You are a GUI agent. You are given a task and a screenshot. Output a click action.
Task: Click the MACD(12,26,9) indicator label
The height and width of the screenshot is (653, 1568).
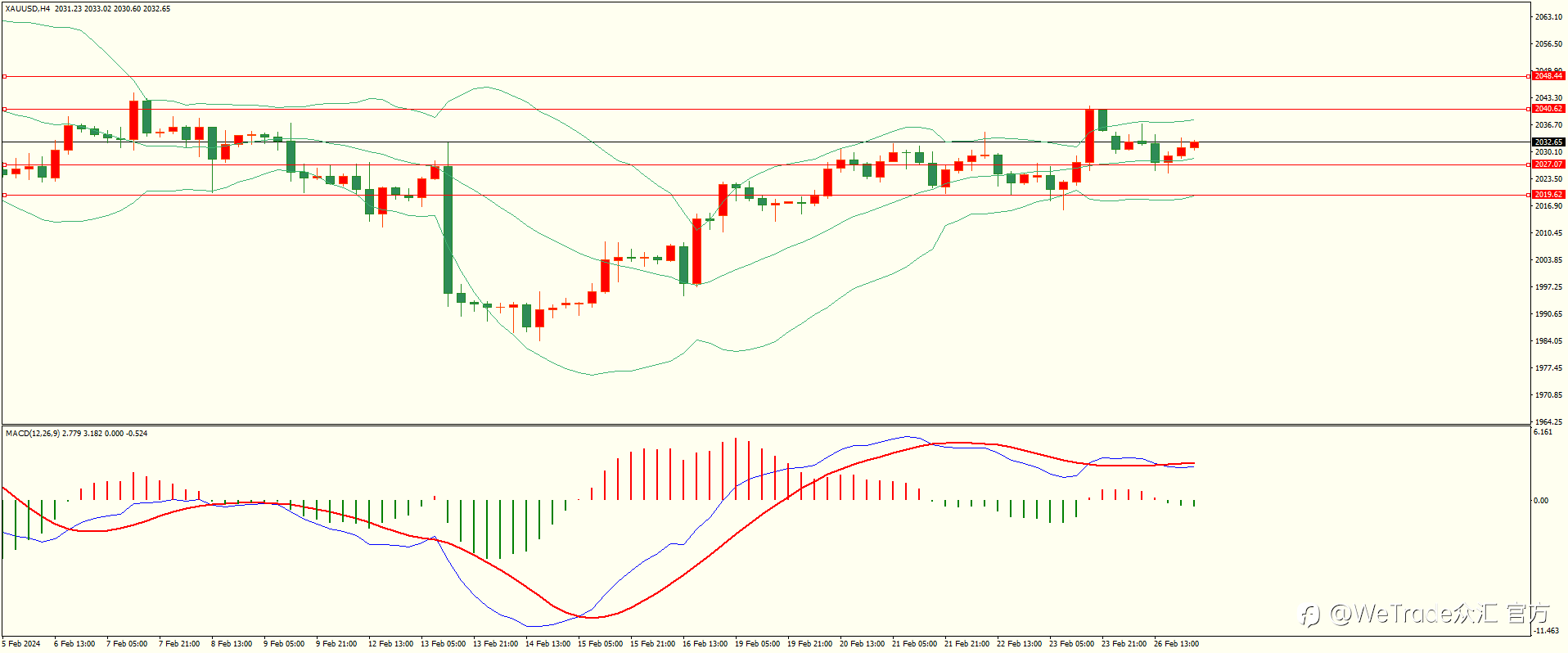tap(33, 433)
